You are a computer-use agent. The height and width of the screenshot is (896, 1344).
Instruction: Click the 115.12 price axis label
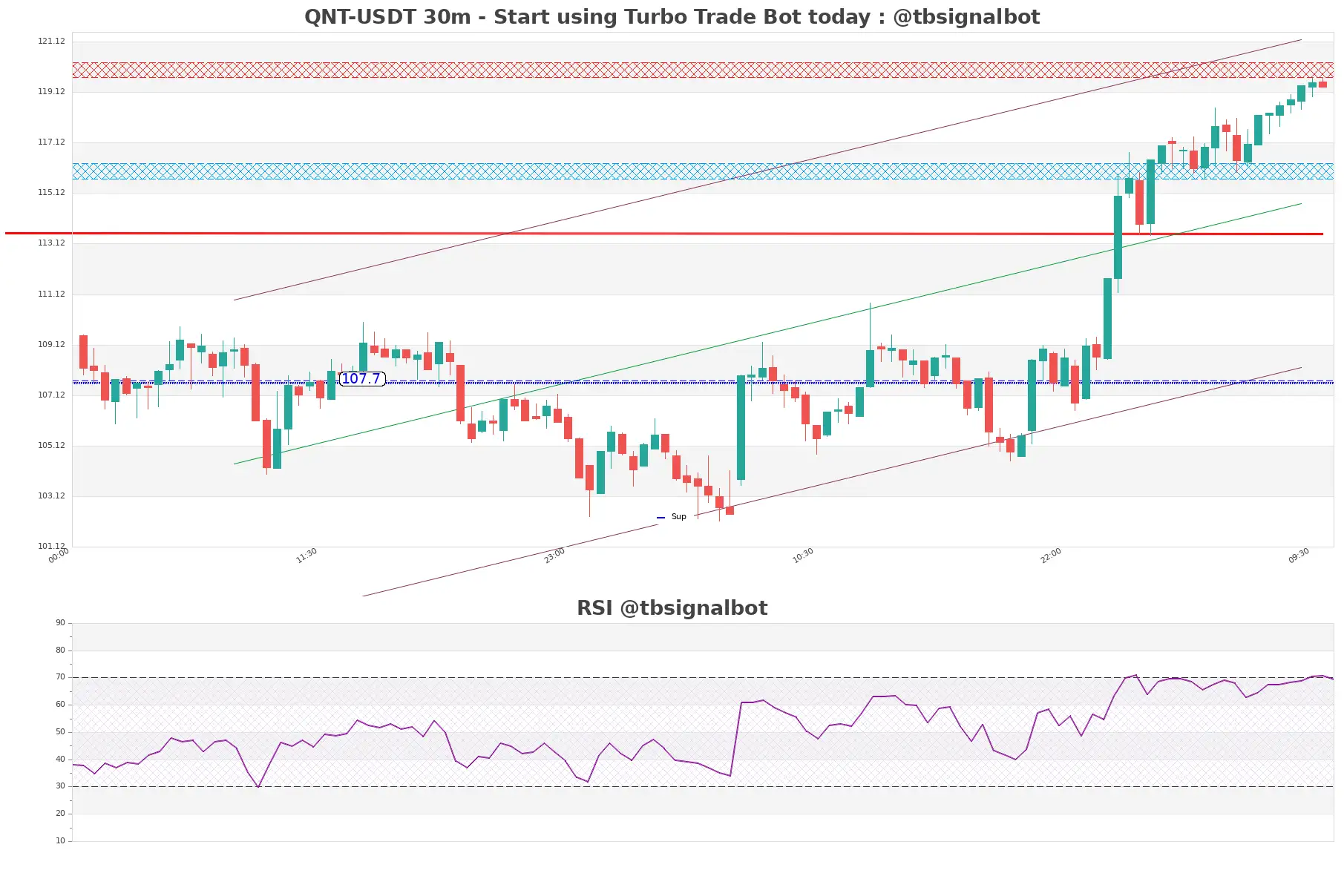pos(51,193)
